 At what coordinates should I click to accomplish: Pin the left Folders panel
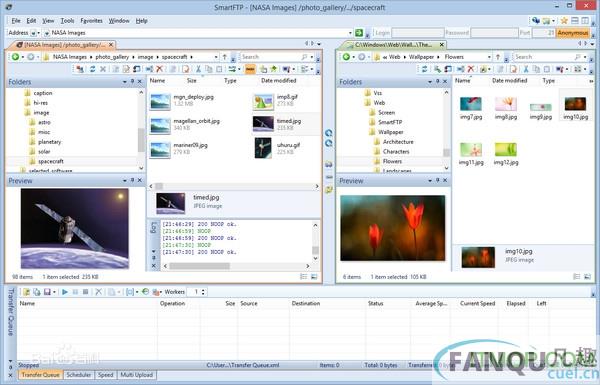click(132, 82)
